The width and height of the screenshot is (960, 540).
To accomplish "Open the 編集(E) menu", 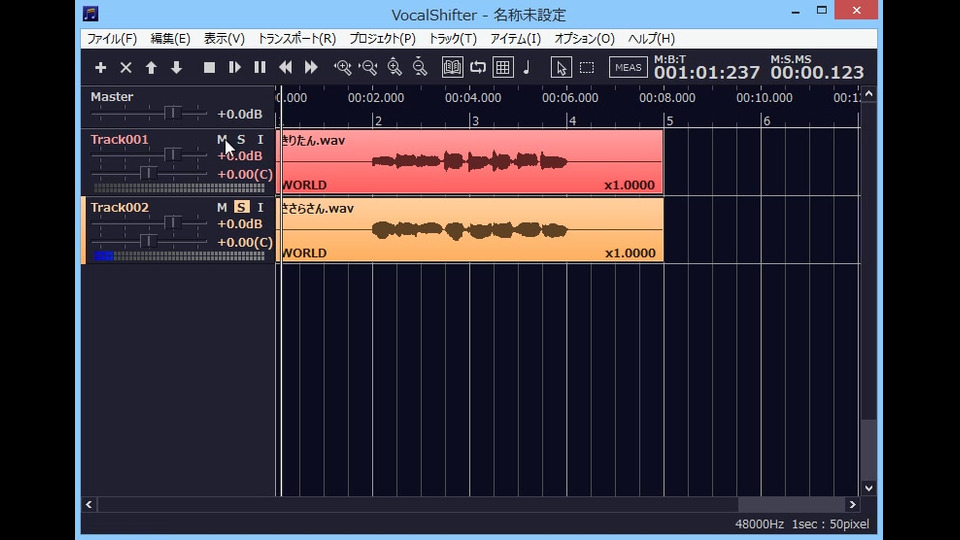I will [170, 39].
